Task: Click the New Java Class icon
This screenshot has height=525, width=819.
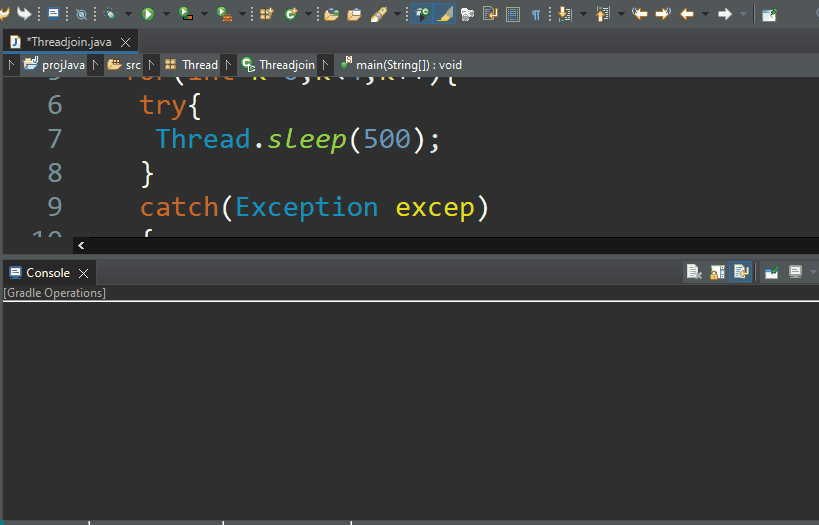Action: [291, 14]
